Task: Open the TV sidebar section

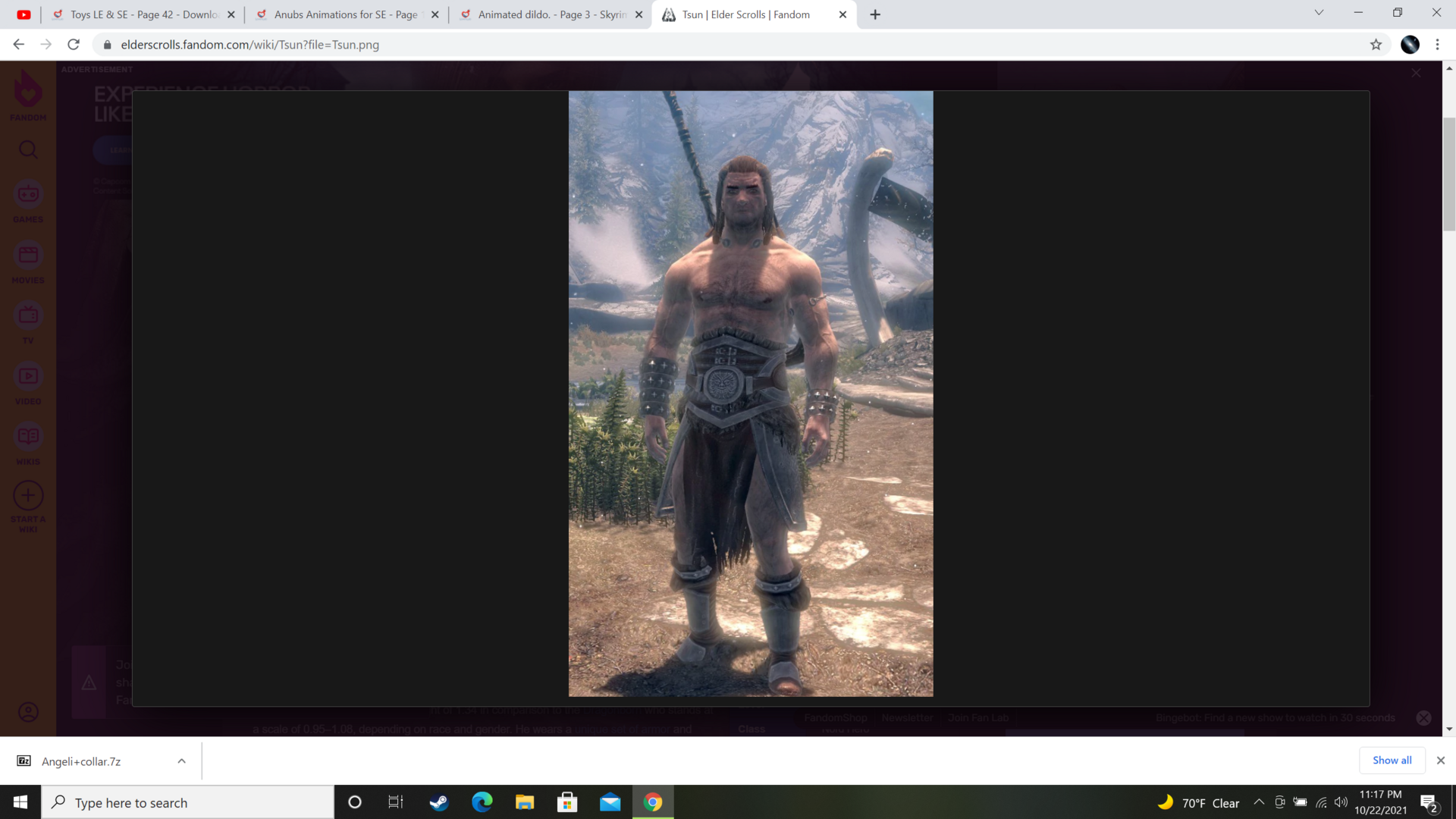Action: click(x=28, y=323)
